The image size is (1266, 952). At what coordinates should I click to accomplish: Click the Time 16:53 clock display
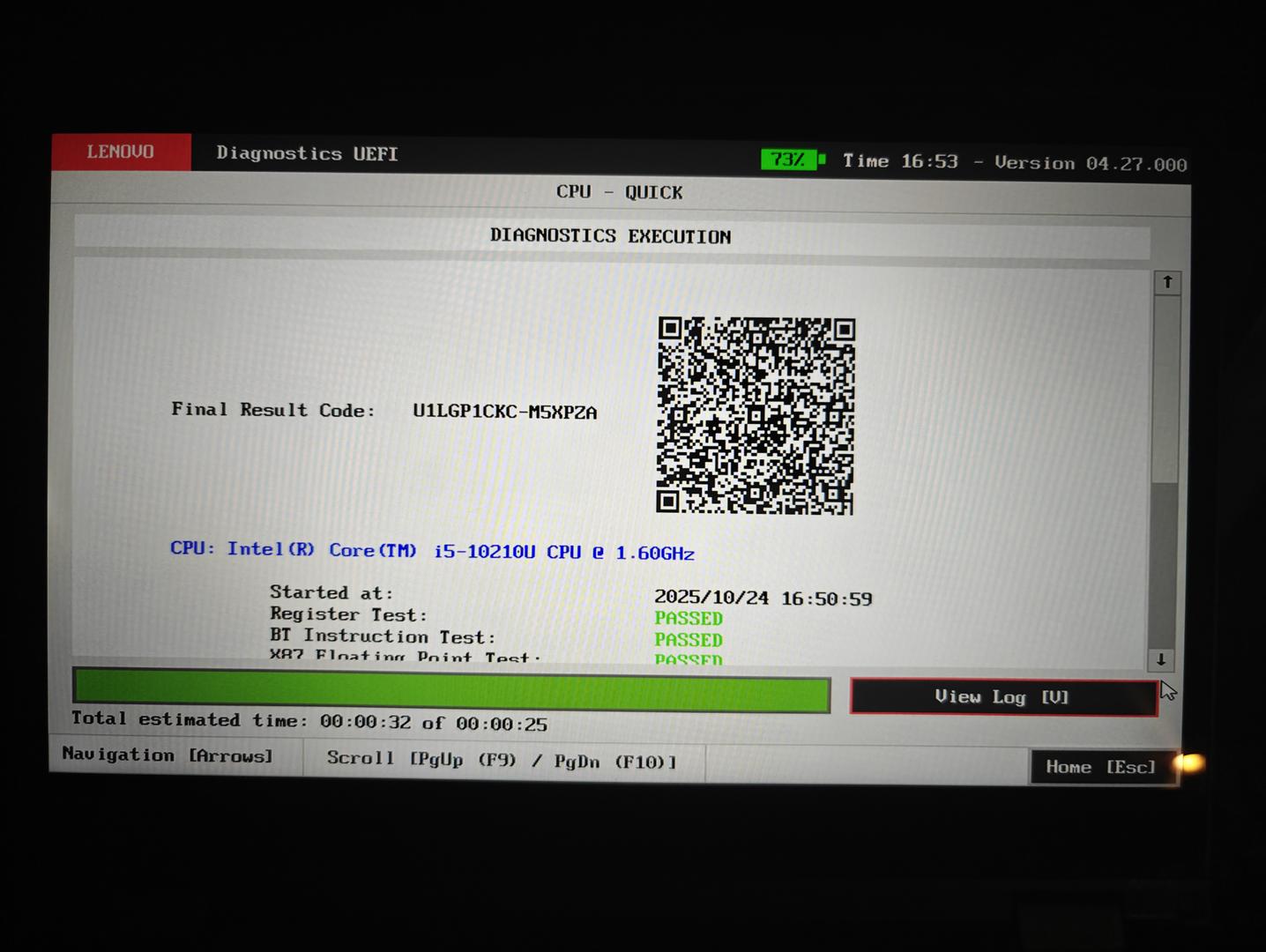click(x=900, y=161)
